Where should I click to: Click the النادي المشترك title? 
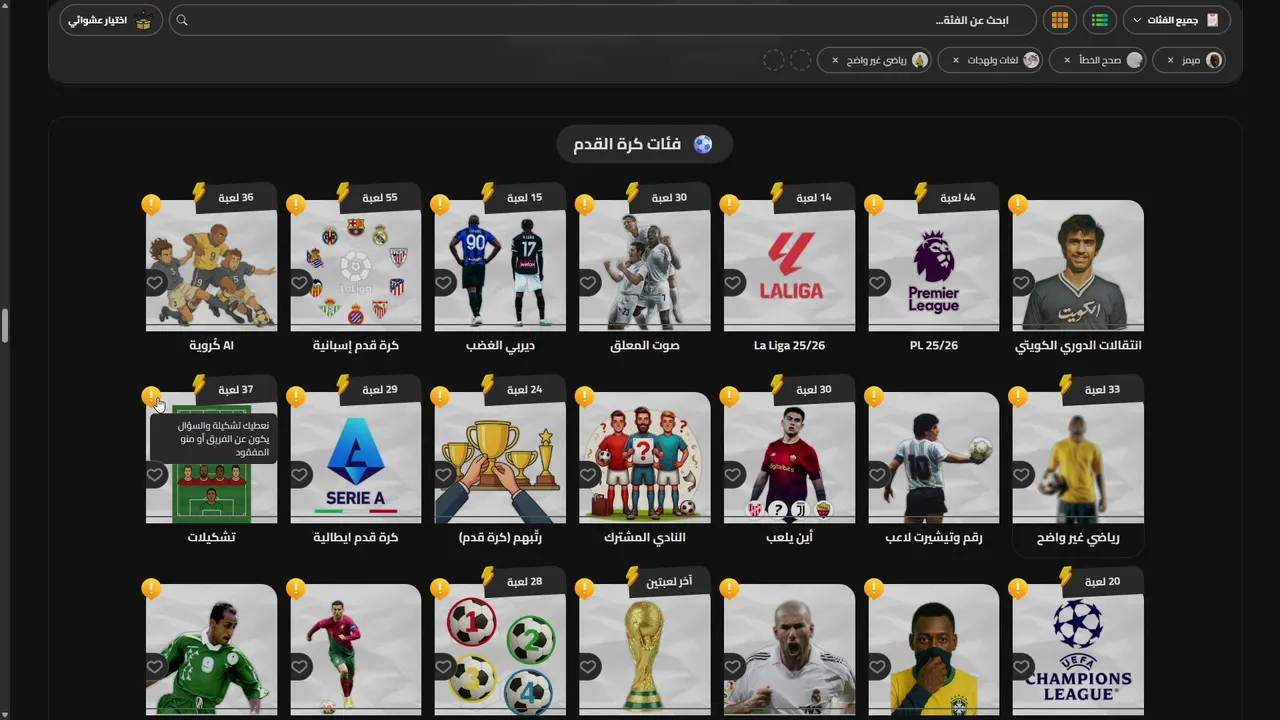(x=645, y=538)
